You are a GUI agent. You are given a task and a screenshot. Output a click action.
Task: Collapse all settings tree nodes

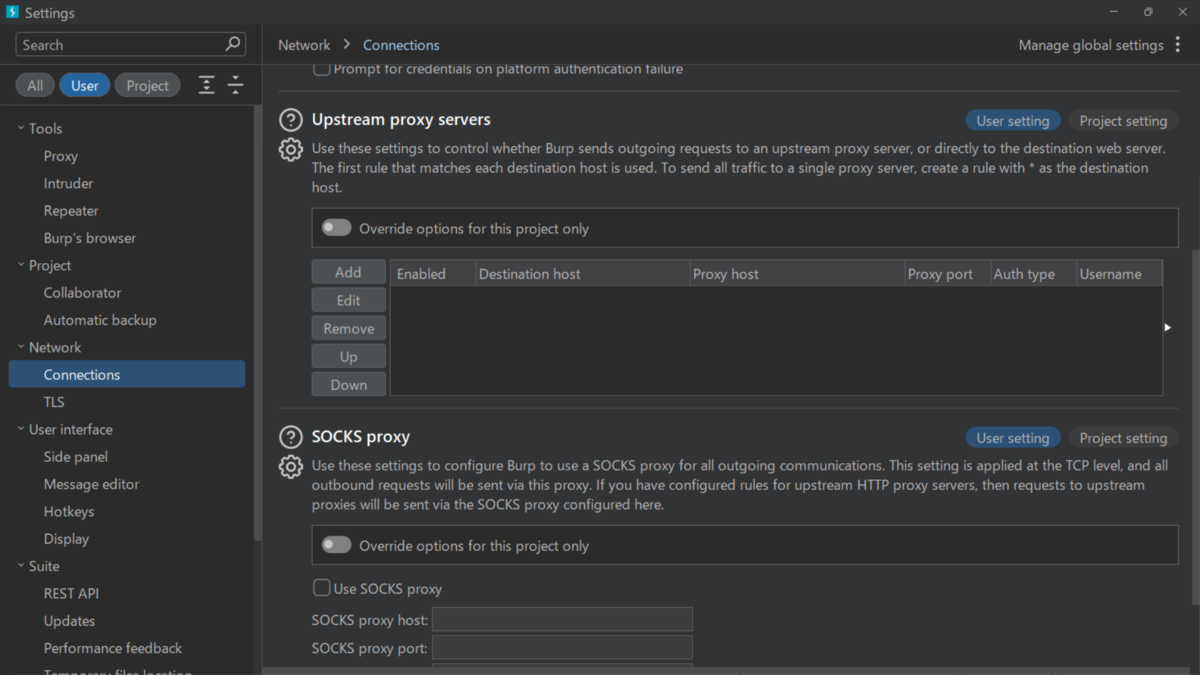coord(236,85)
